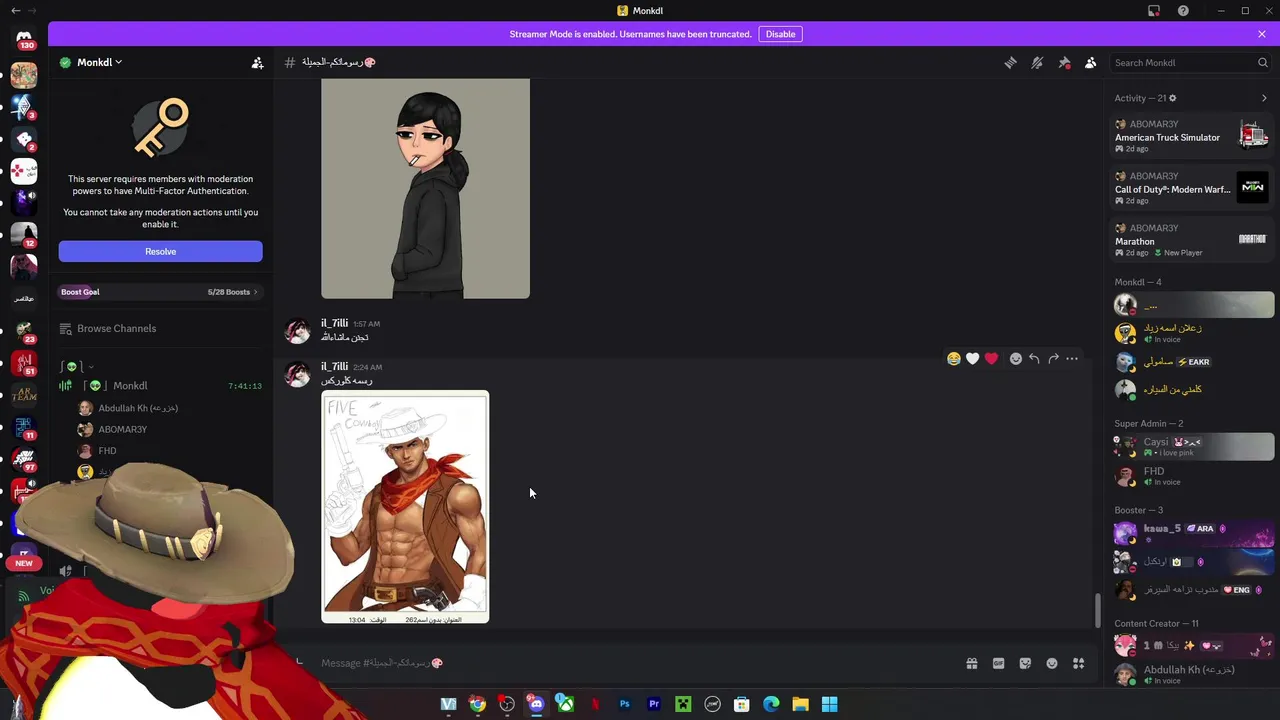Open Google Chrome from the taskbar
The width and height of the screenshot is (1280, 720).
[478, 704]
